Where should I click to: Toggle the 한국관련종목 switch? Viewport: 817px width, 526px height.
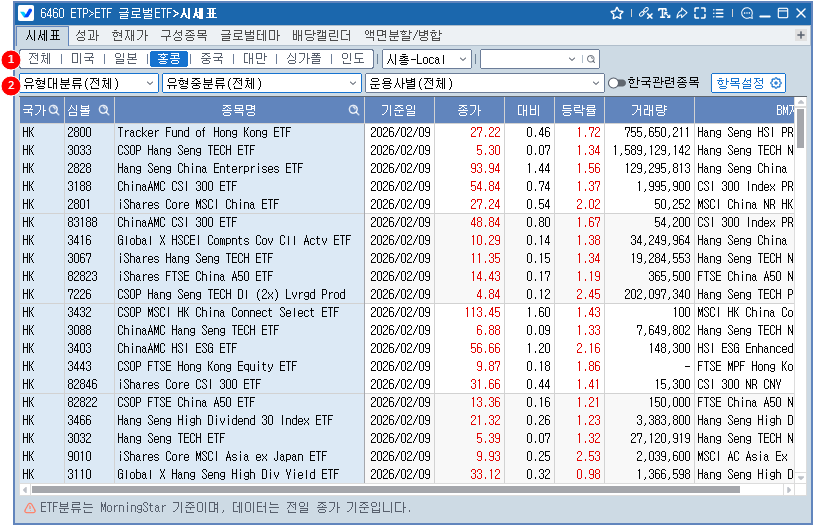pos(616,83)
